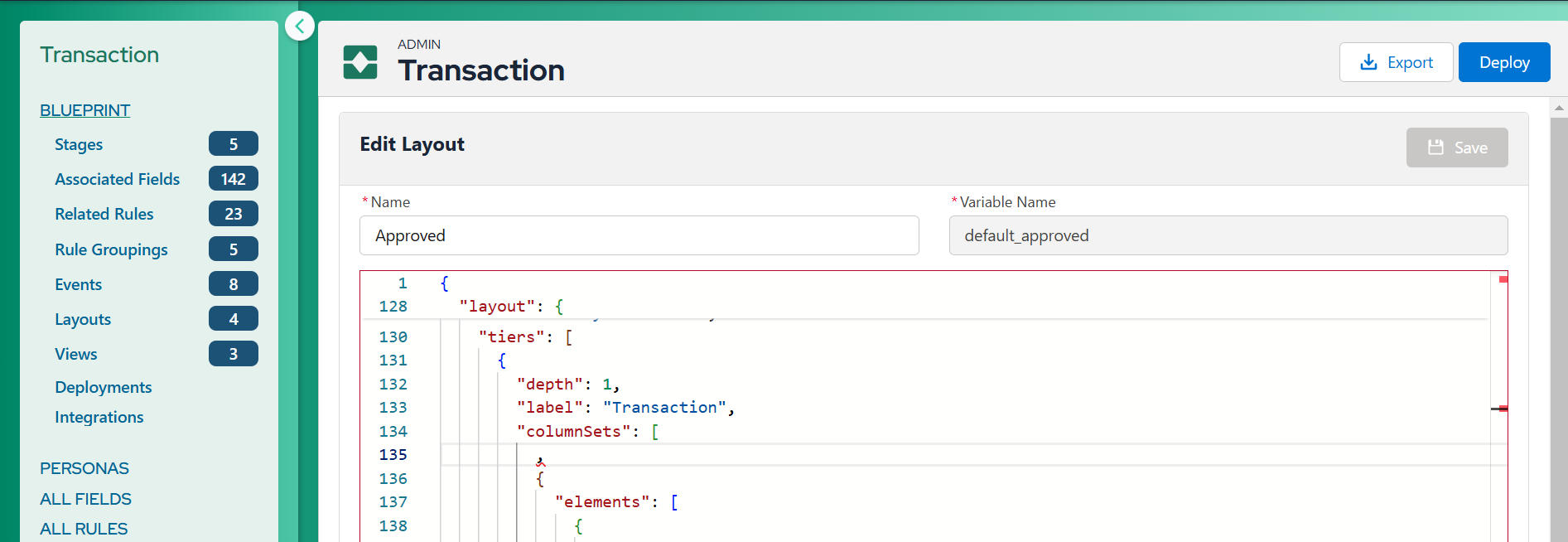Focus the Name input field

click(639, 235)
